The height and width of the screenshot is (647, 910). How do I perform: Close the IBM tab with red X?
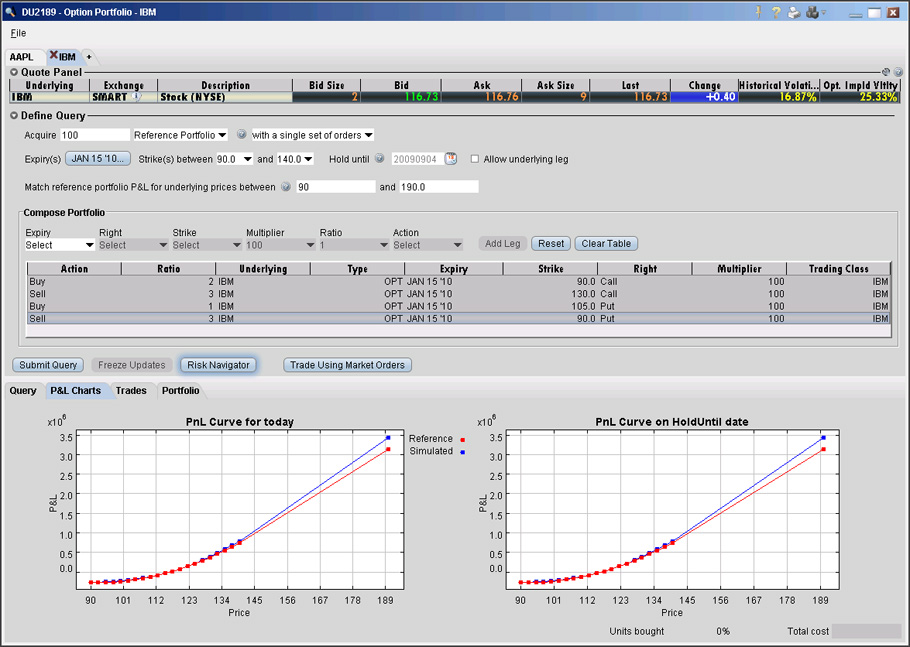coord(53,55)
